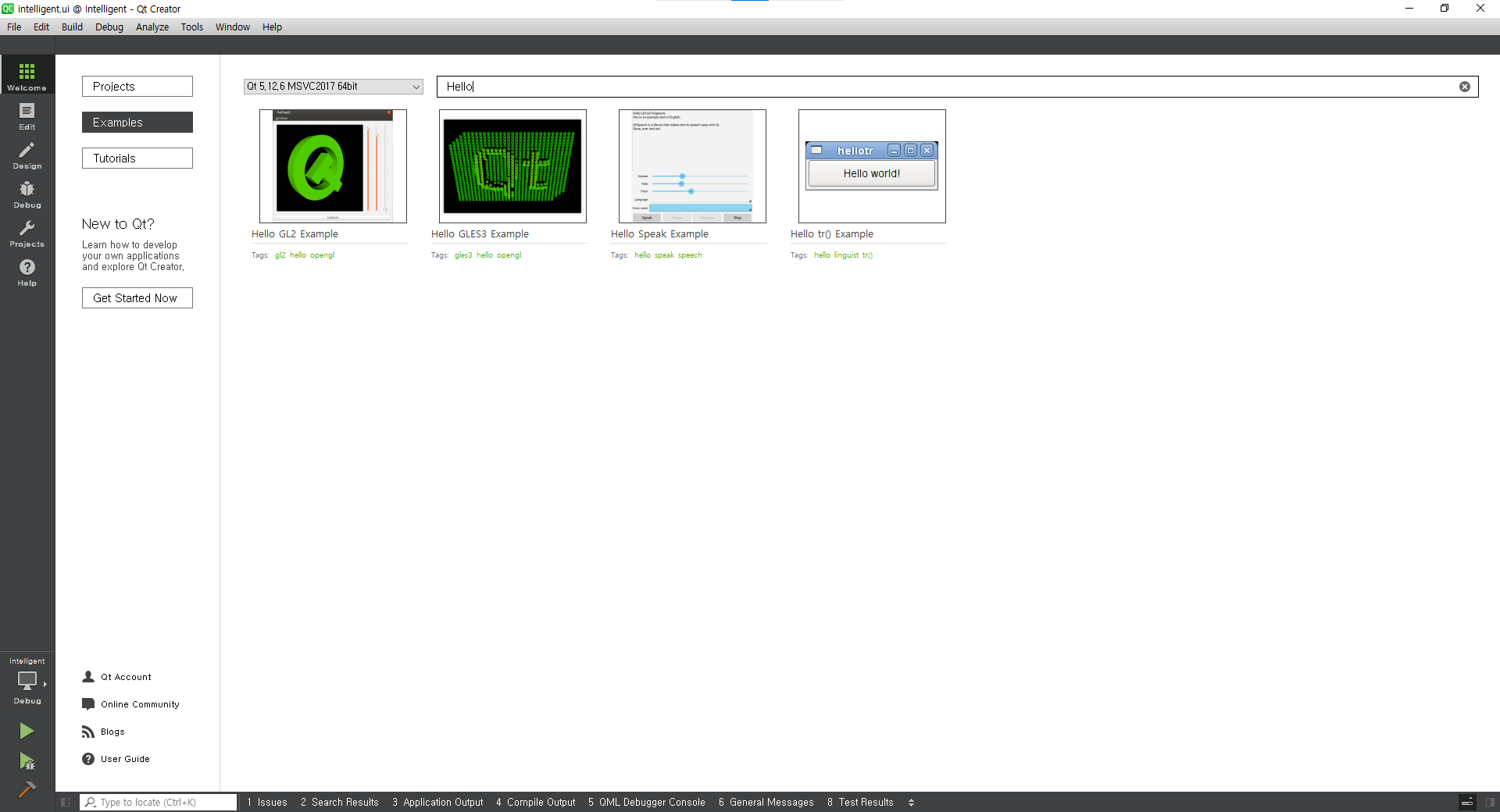
Task: Open Design mode
Action: [x=27, y=155]
